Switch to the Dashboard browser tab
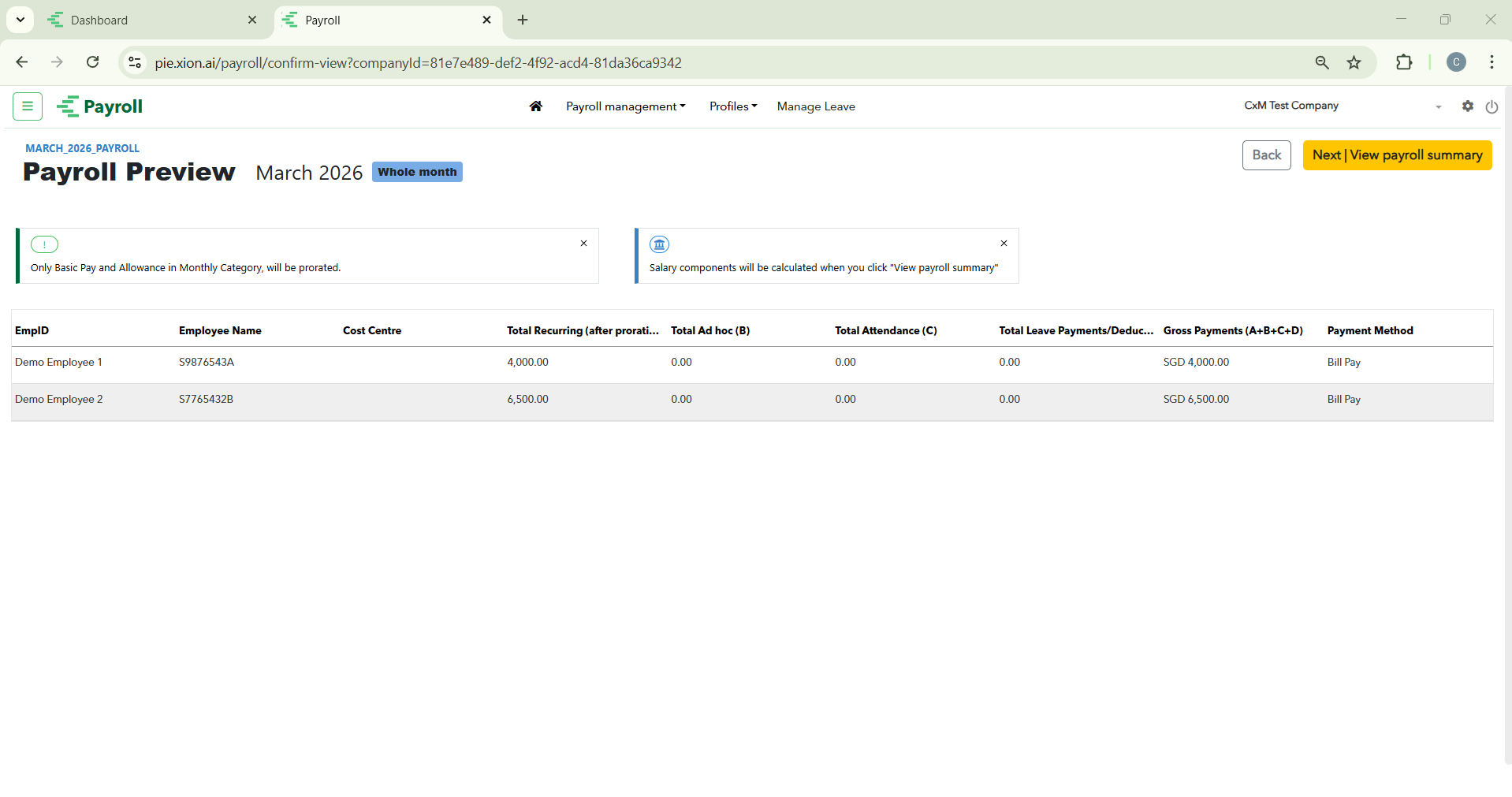The image size is (1512, 797). click(x=142, y=20)
